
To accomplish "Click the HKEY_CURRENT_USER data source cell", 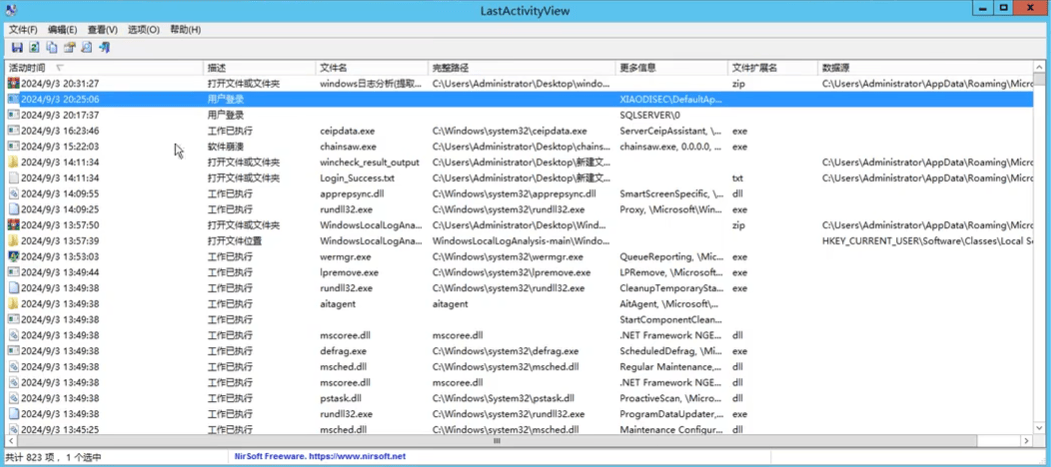I will click(x=928, y=241).
